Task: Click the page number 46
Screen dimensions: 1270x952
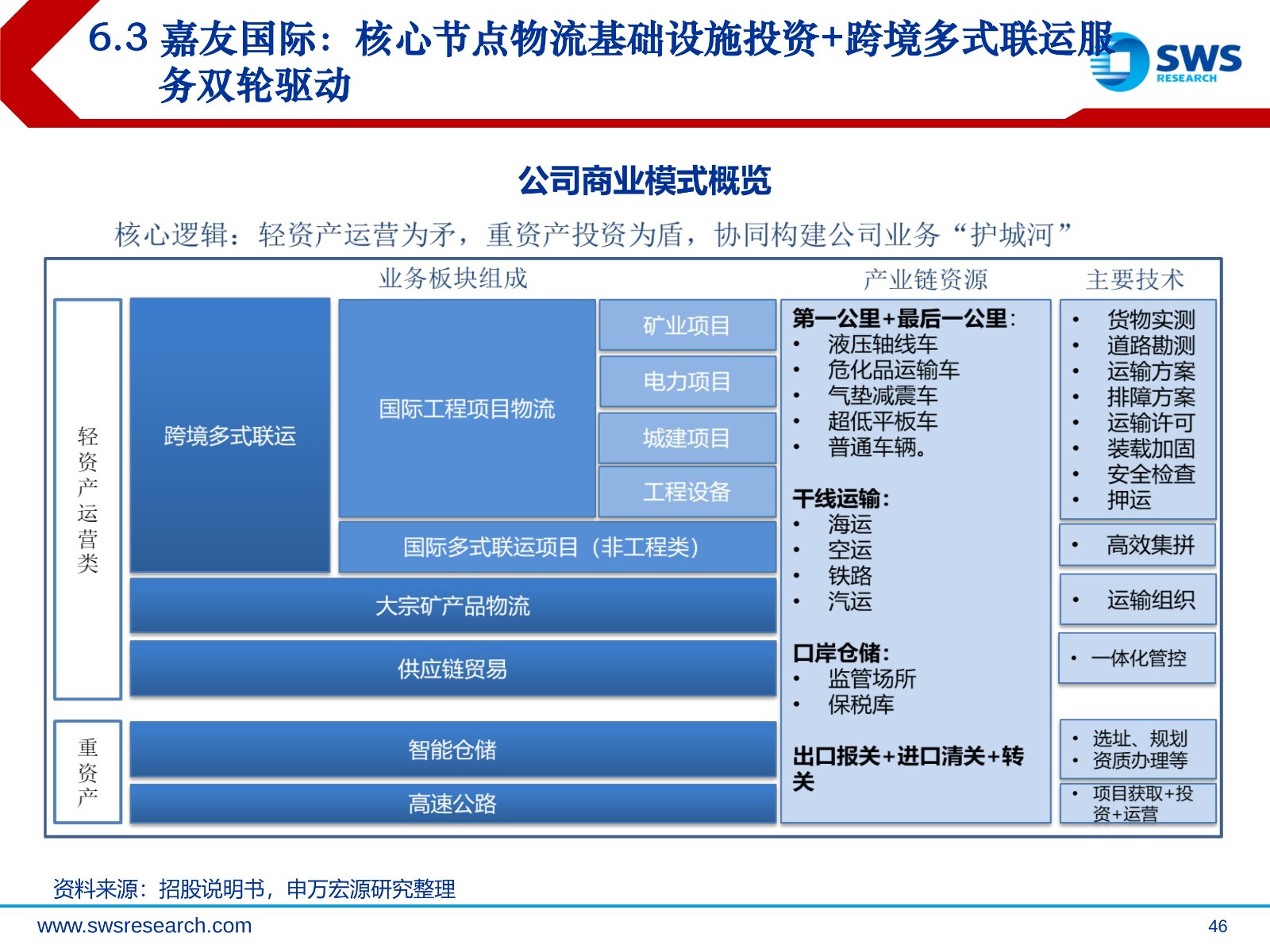Action: point(1218,926)
